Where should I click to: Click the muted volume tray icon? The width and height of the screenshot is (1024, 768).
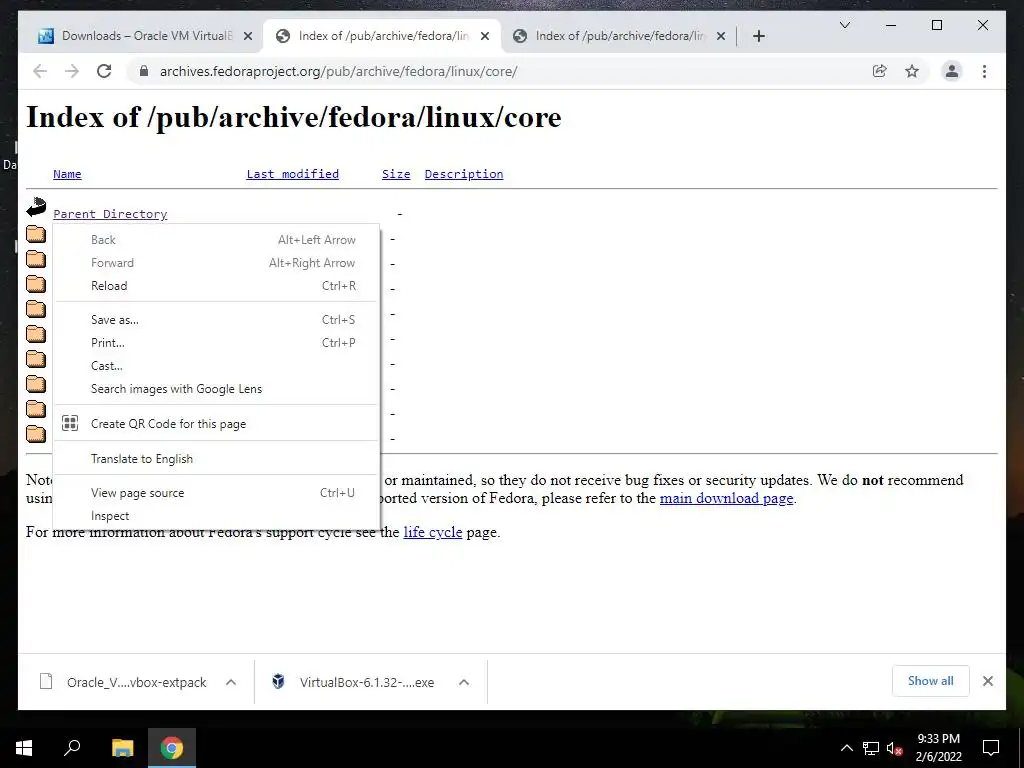coord(894,748)
